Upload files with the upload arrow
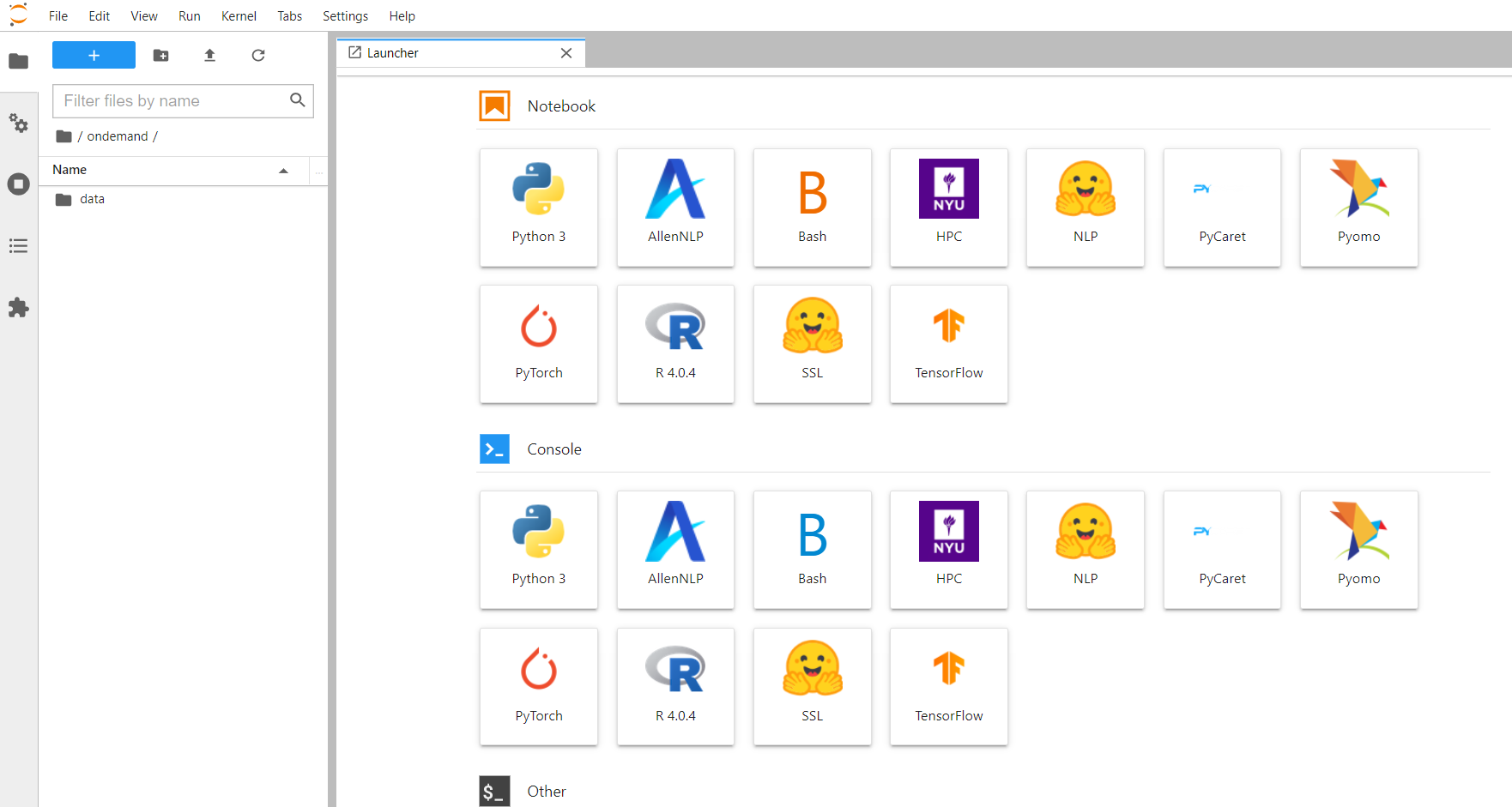This screenshot has width=1512, height=807. click(x=209, y=55)
